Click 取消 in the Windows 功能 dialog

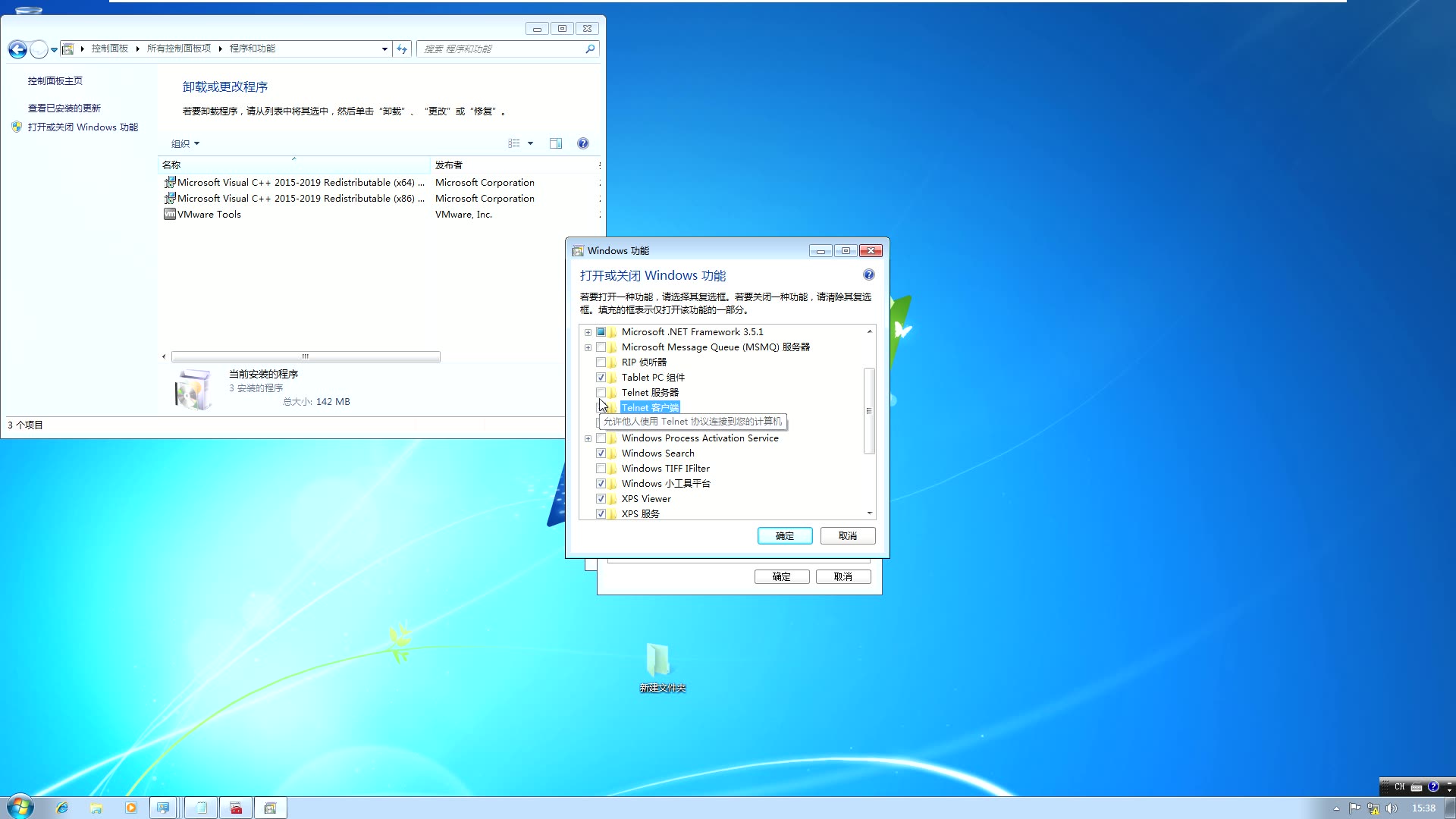coord(848,536)
